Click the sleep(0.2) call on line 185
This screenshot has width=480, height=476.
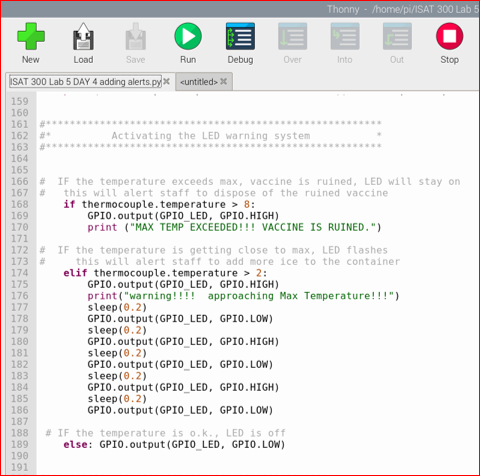click(x=117, y=399)
